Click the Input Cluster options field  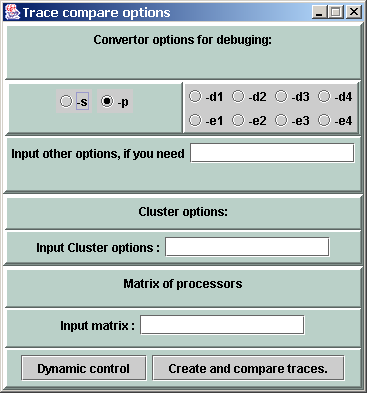[x=247, y=247]
